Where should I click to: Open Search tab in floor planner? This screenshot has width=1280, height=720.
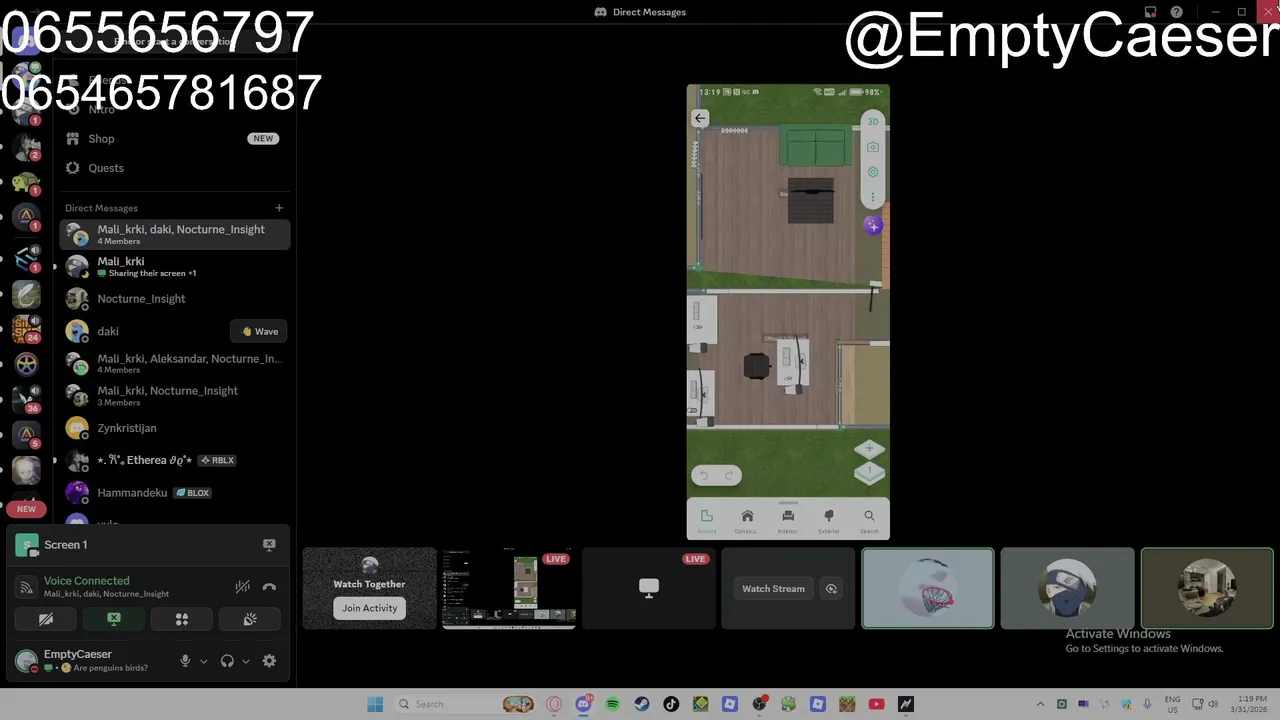869,520
